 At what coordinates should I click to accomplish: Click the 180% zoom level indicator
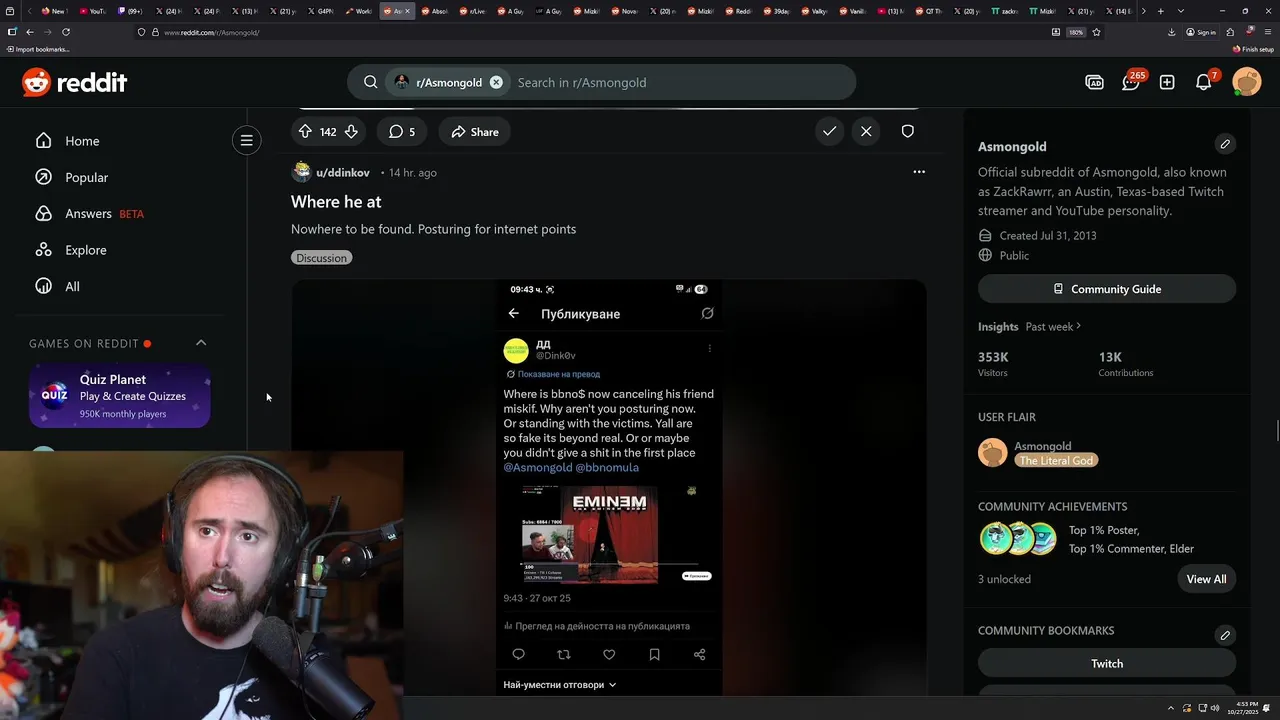[1076, 32]
